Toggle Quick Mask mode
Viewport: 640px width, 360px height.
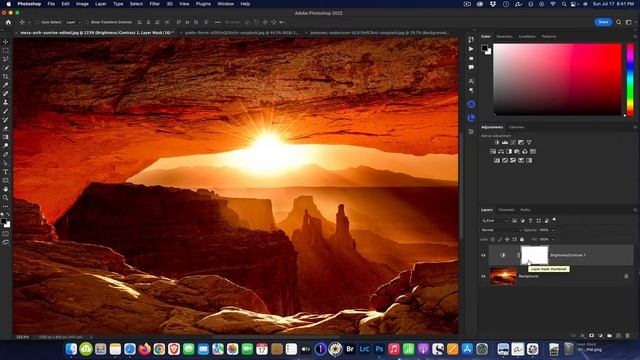5,234
